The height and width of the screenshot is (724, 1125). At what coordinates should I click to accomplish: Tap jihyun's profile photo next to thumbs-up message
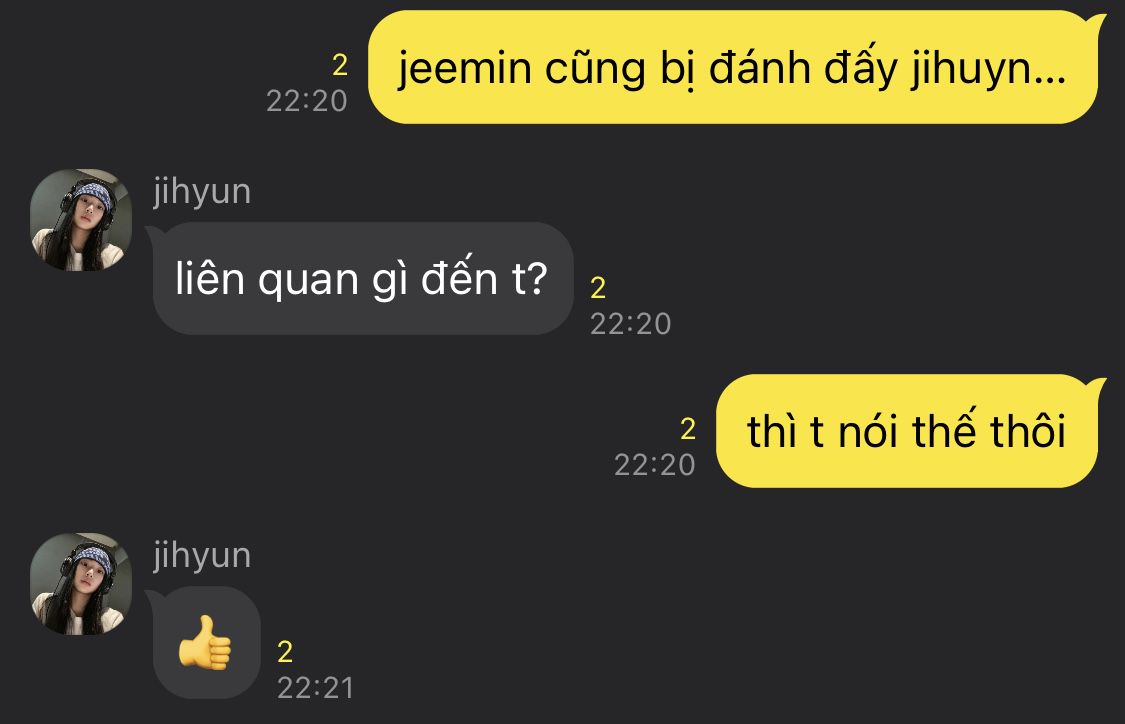coord(81,583)
